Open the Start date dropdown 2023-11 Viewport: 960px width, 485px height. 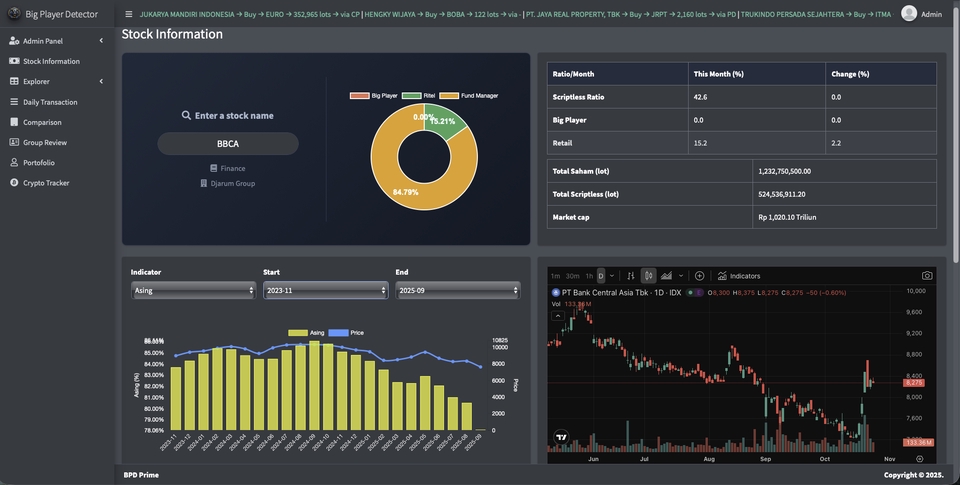(325, 290)
